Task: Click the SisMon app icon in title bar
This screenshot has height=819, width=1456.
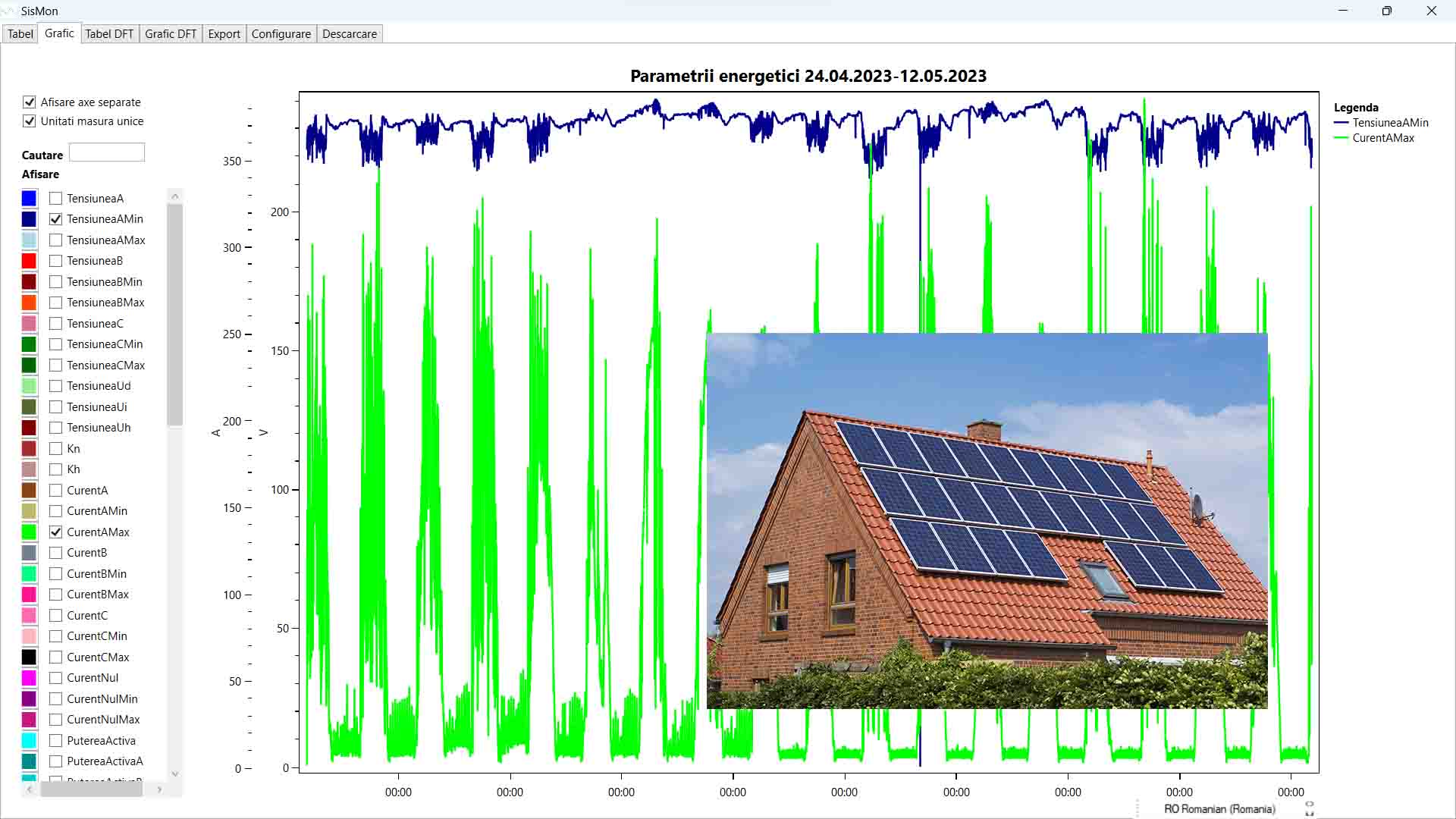Action: 9,11
